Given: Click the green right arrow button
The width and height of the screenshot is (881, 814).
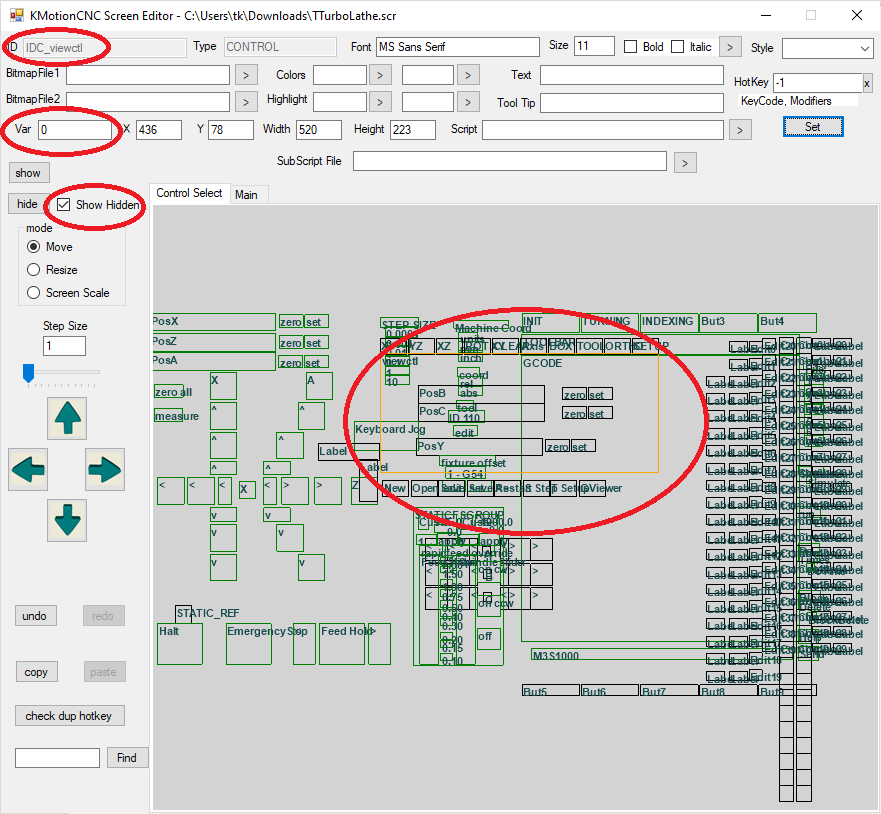Looking at the screenshot, I should 105,469.
